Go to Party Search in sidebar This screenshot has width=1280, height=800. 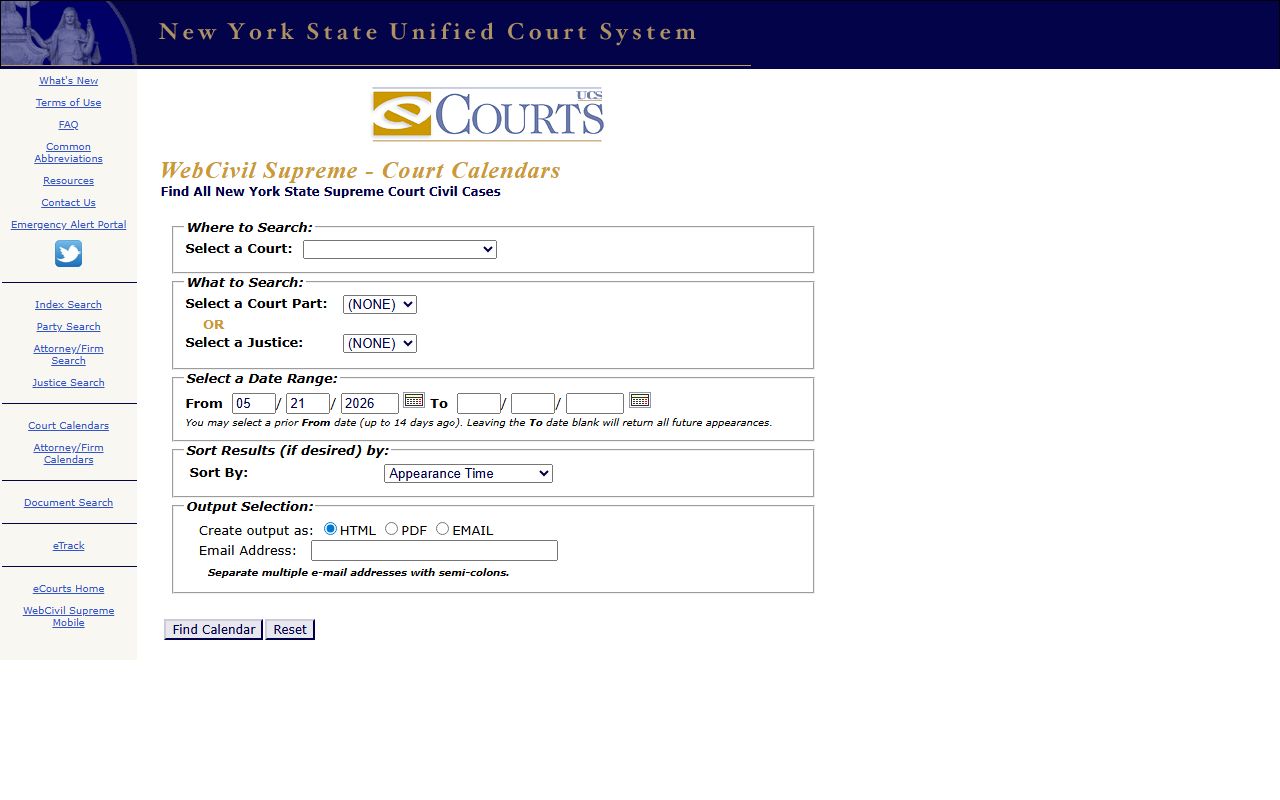point(68,327)
